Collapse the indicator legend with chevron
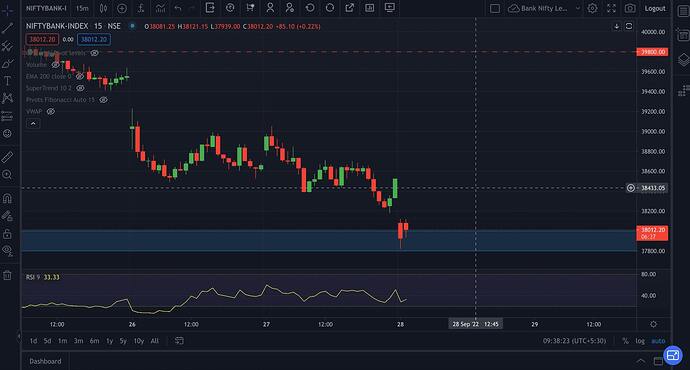The image size is (690, 370). (33, 124)
